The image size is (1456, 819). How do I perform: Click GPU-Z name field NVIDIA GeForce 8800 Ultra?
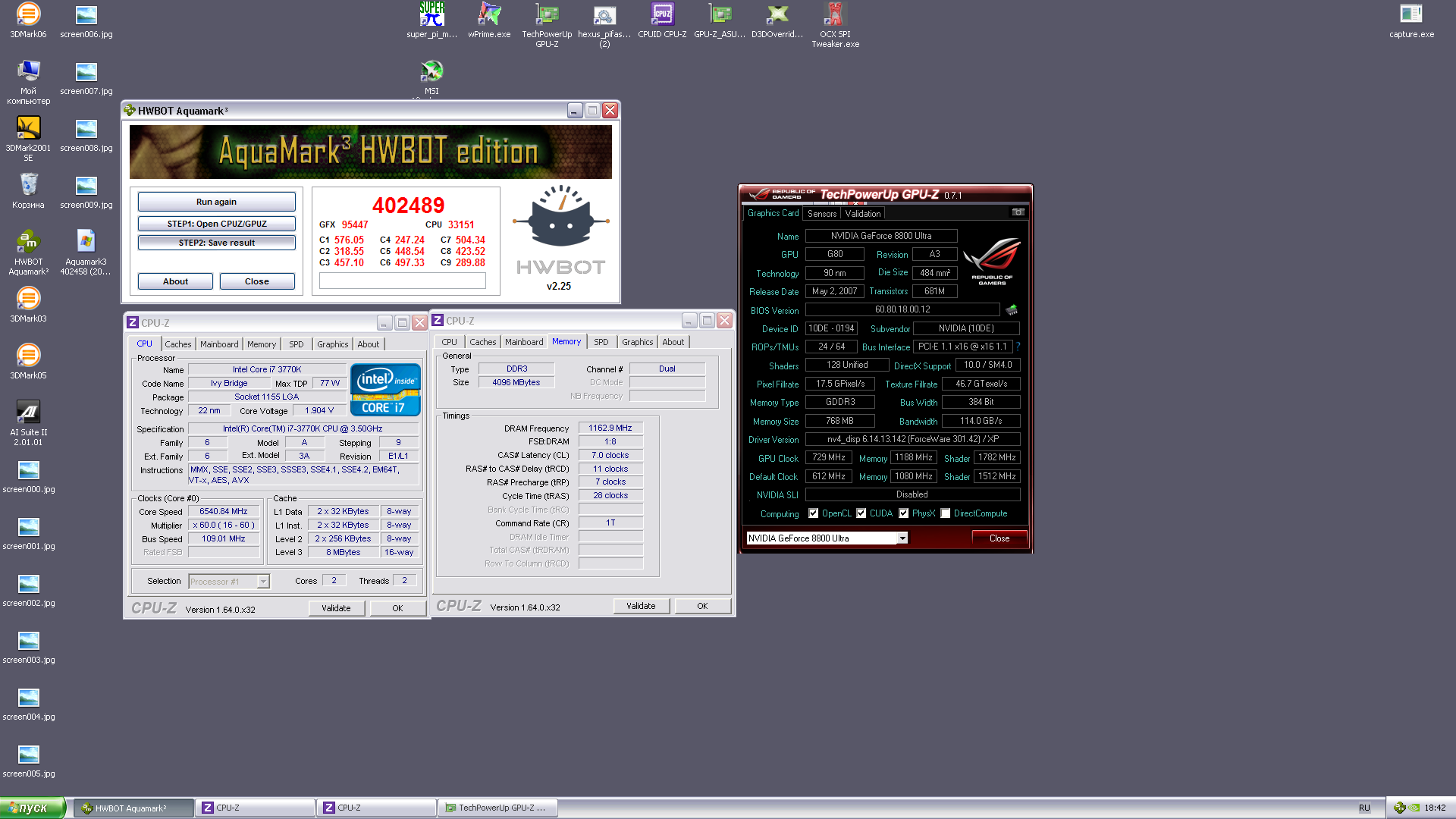881,236
